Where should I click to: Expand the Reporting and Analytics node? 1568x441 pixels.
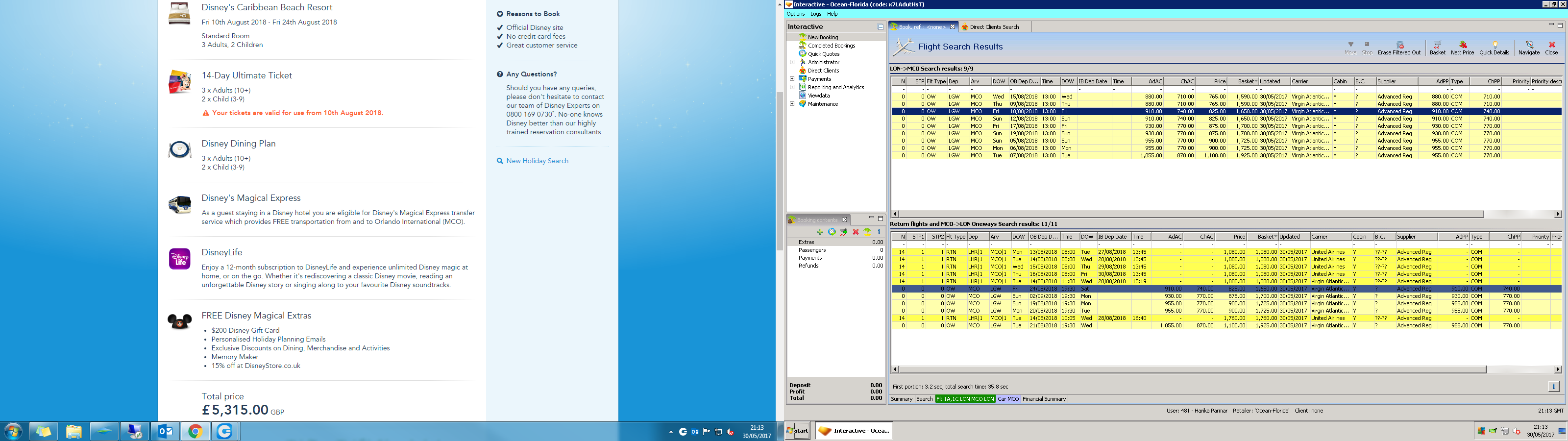click(792, 87)
